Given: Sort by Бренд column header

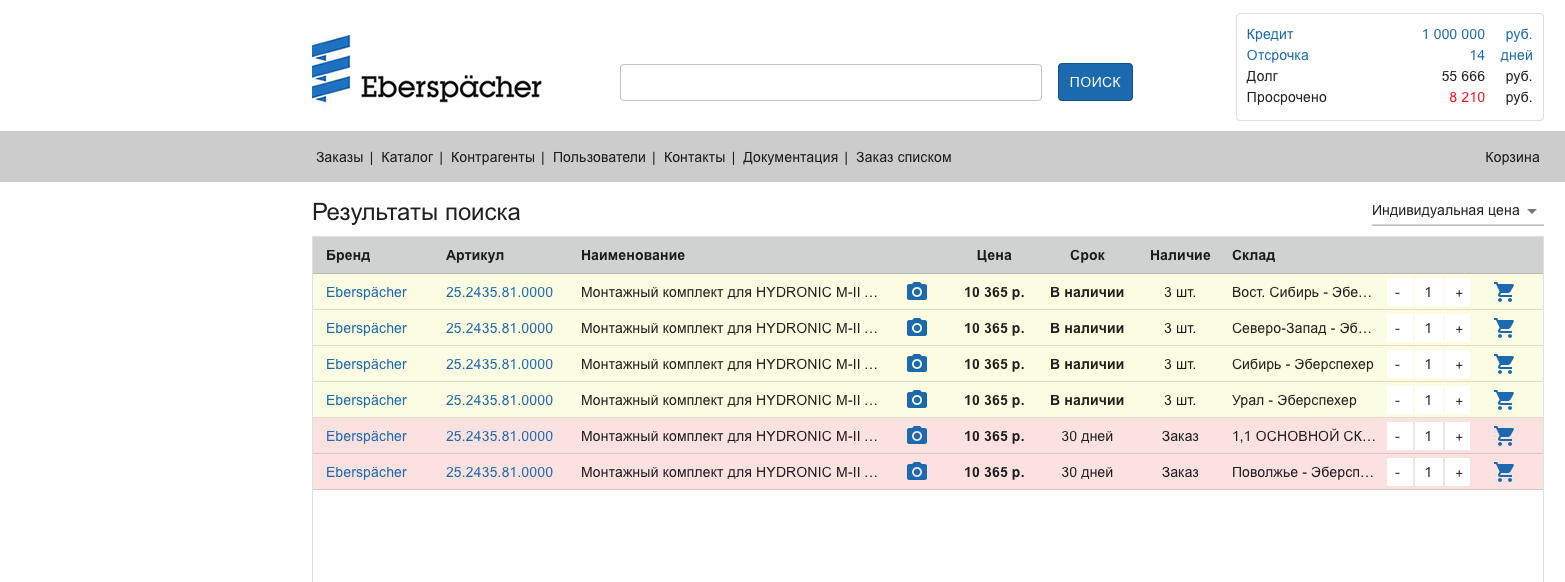Looking at the screenshot, I should (x=348, y=255).
